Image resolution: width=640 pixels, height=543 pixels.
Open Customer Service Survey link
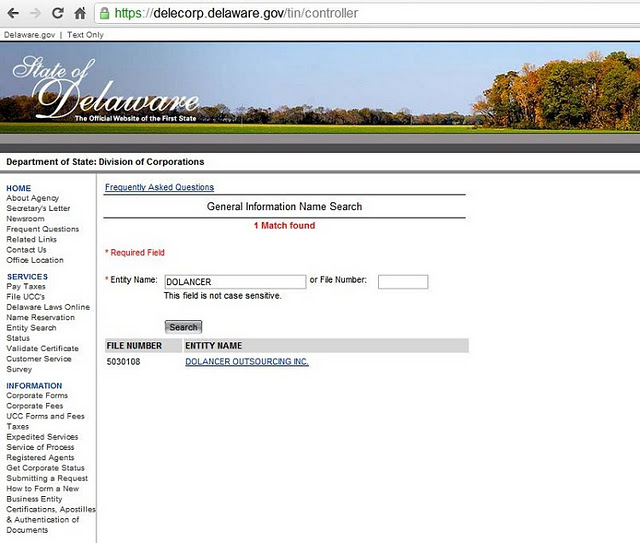click(x=39, y=364)
